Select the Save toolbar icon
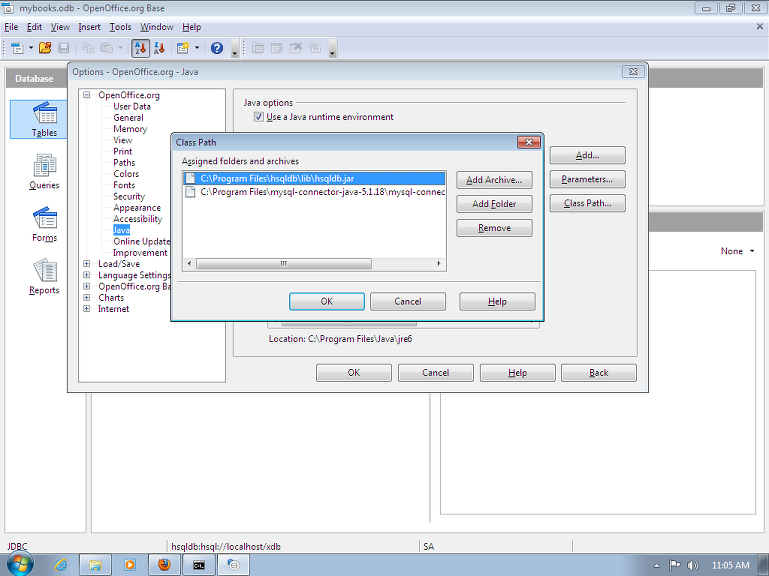Screen dimensions: 769x576 point(64,48)
